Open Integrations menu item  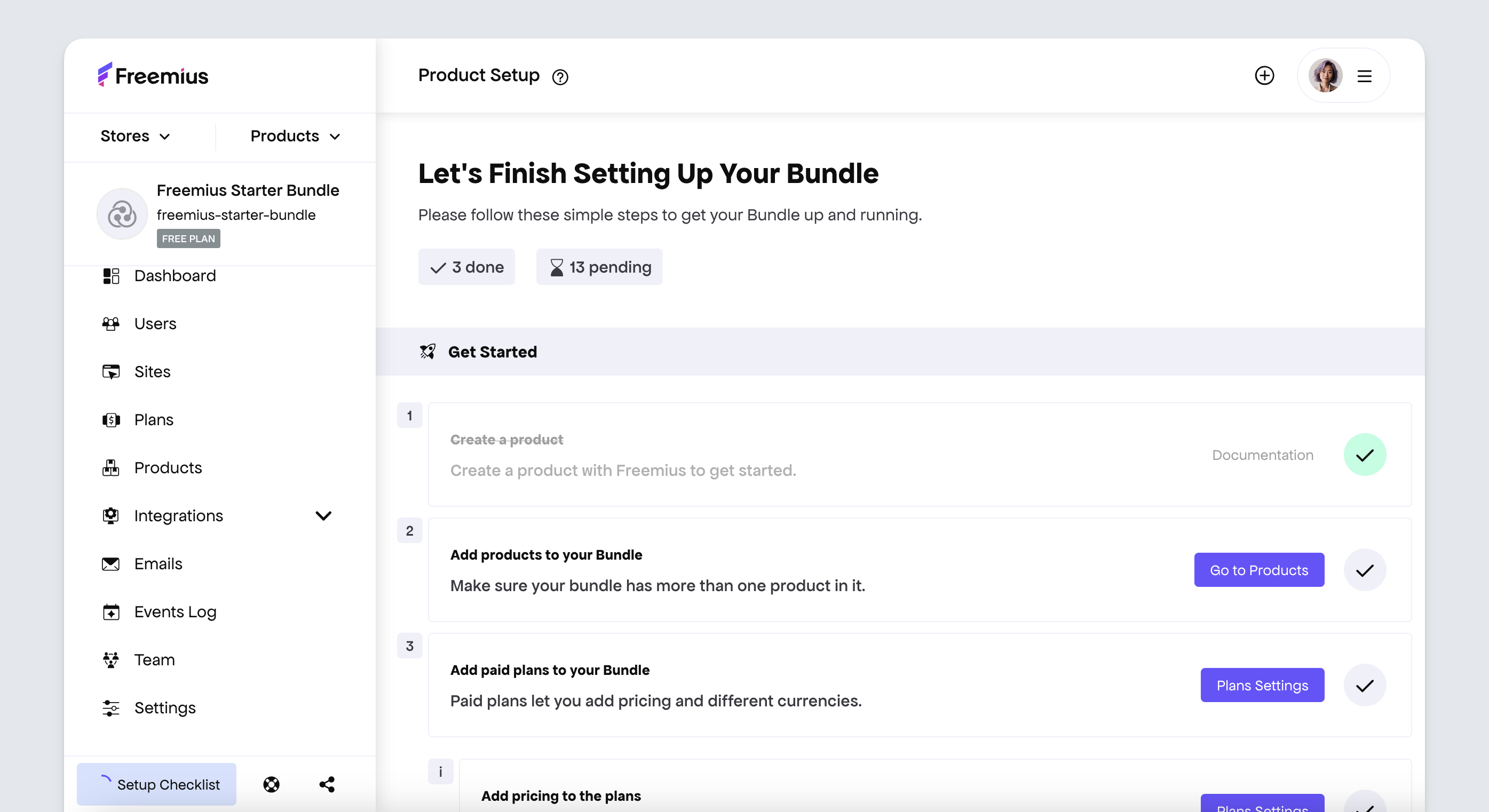[179, 515]
